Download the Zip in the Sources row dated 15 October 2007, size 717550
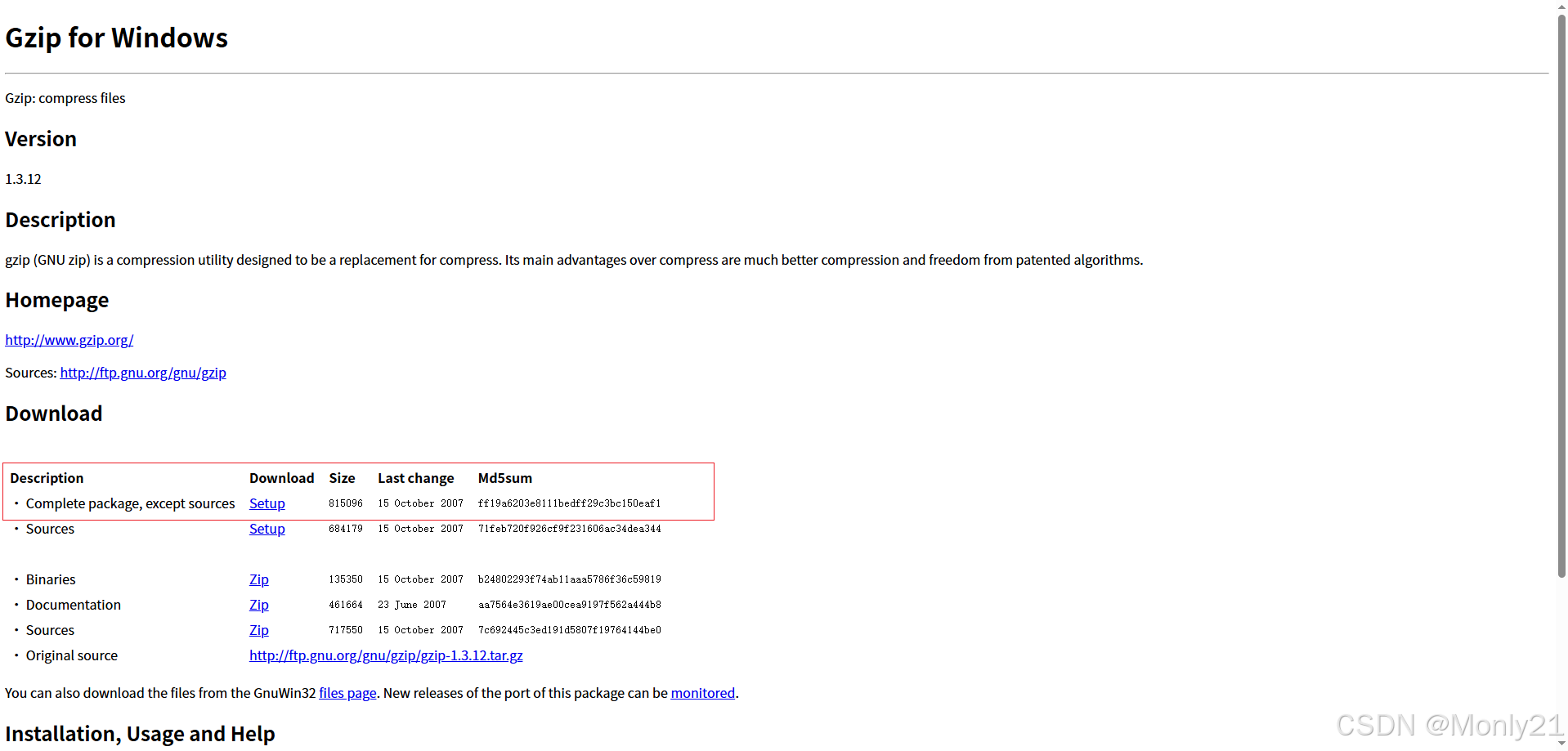Viewport: 1568px width, 751px height. (259, 630)
